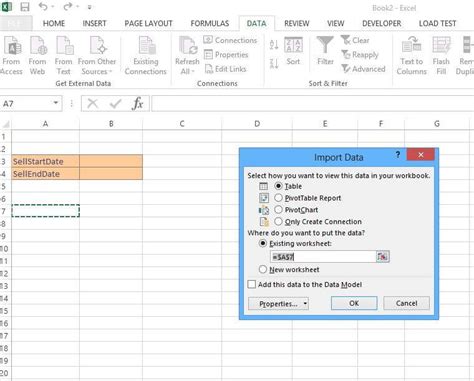Select the Existing worksheet radio button
The height and width of the screenshot is (381, 474).
(263, 243)
